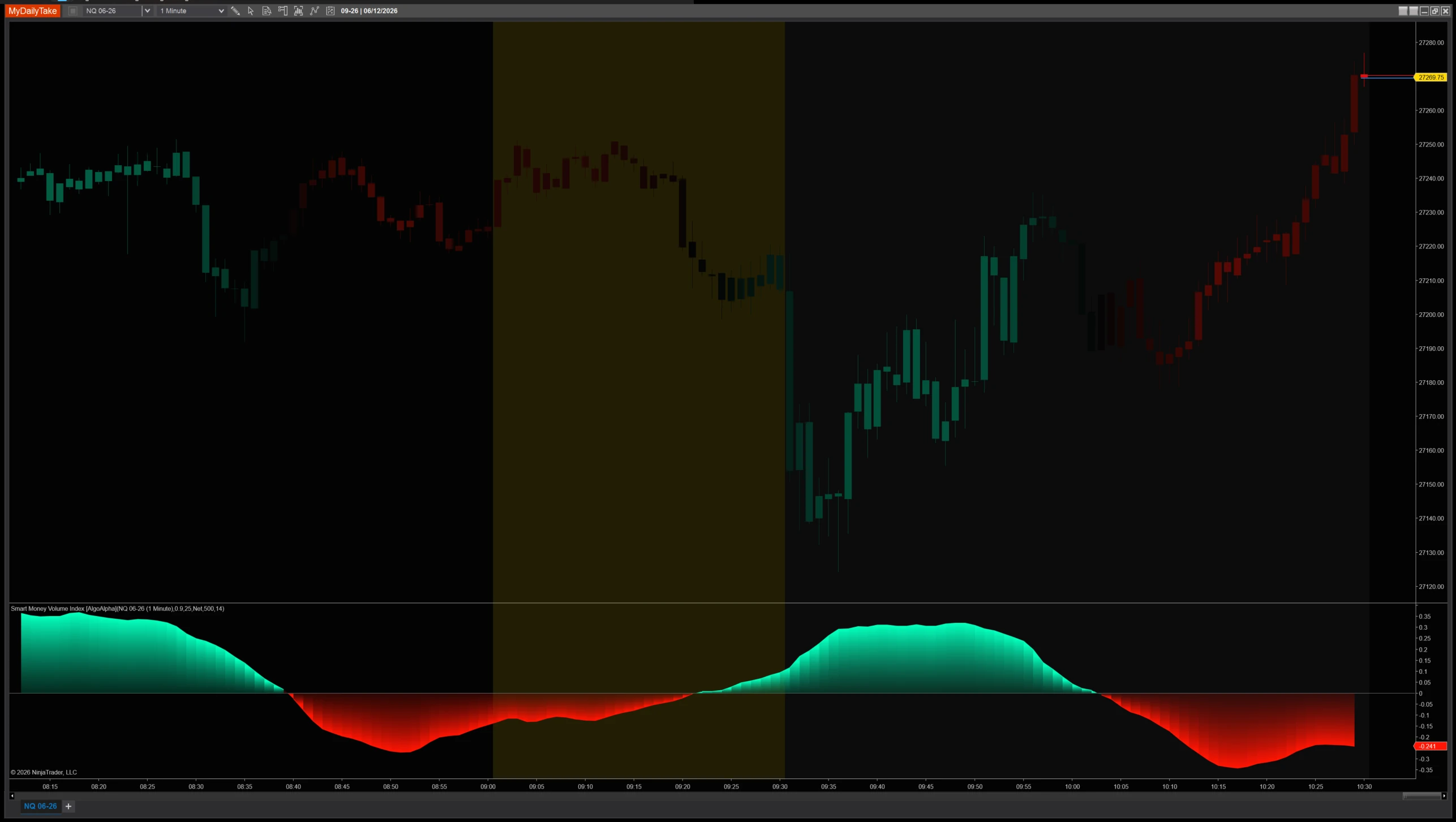Open the drawing tools pencil icon
The height and width of the screenshot is (822, 1456).
[235, 11]
